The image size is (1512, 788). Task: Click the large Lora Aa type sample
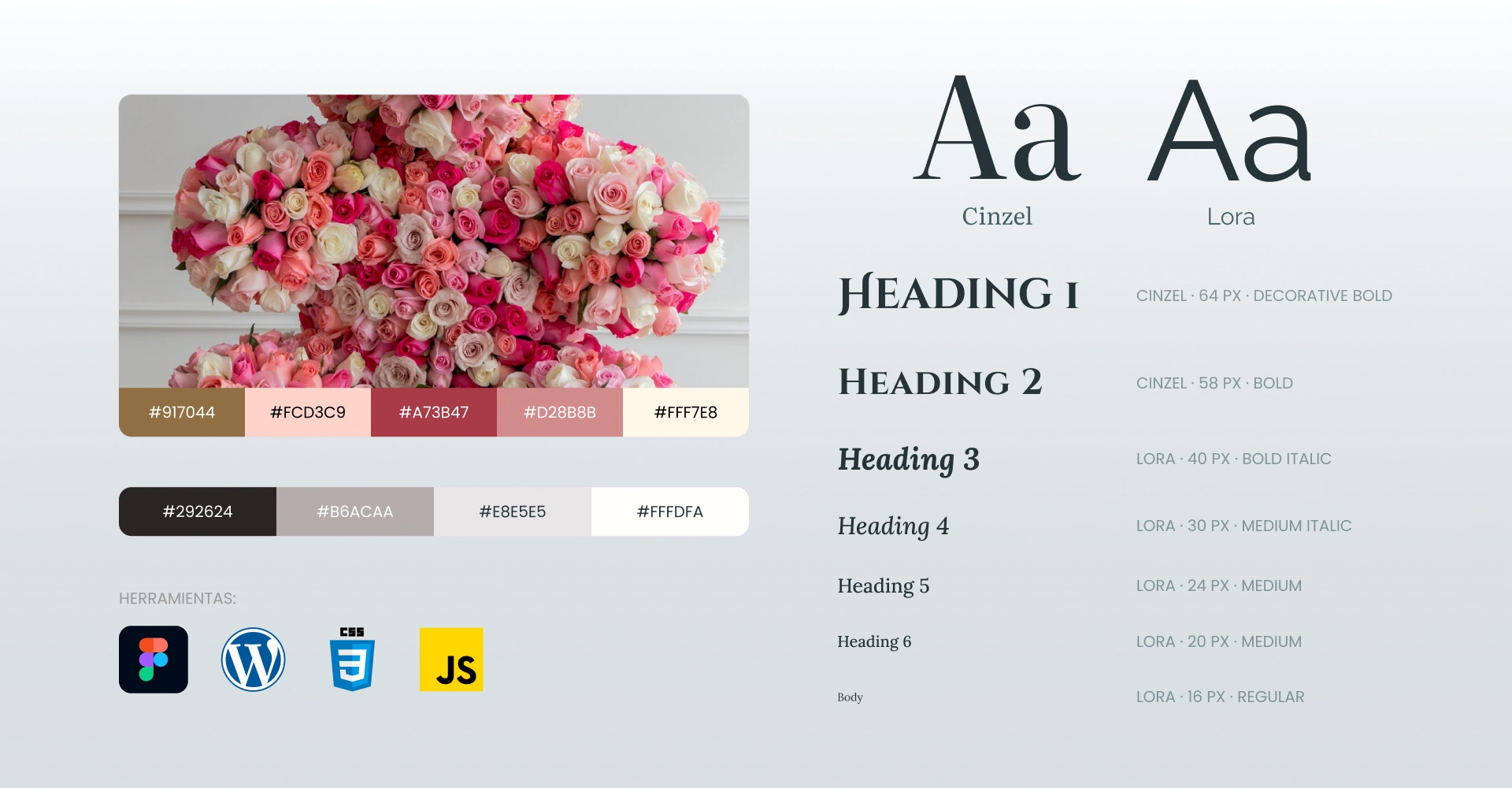click(1230, 132)
